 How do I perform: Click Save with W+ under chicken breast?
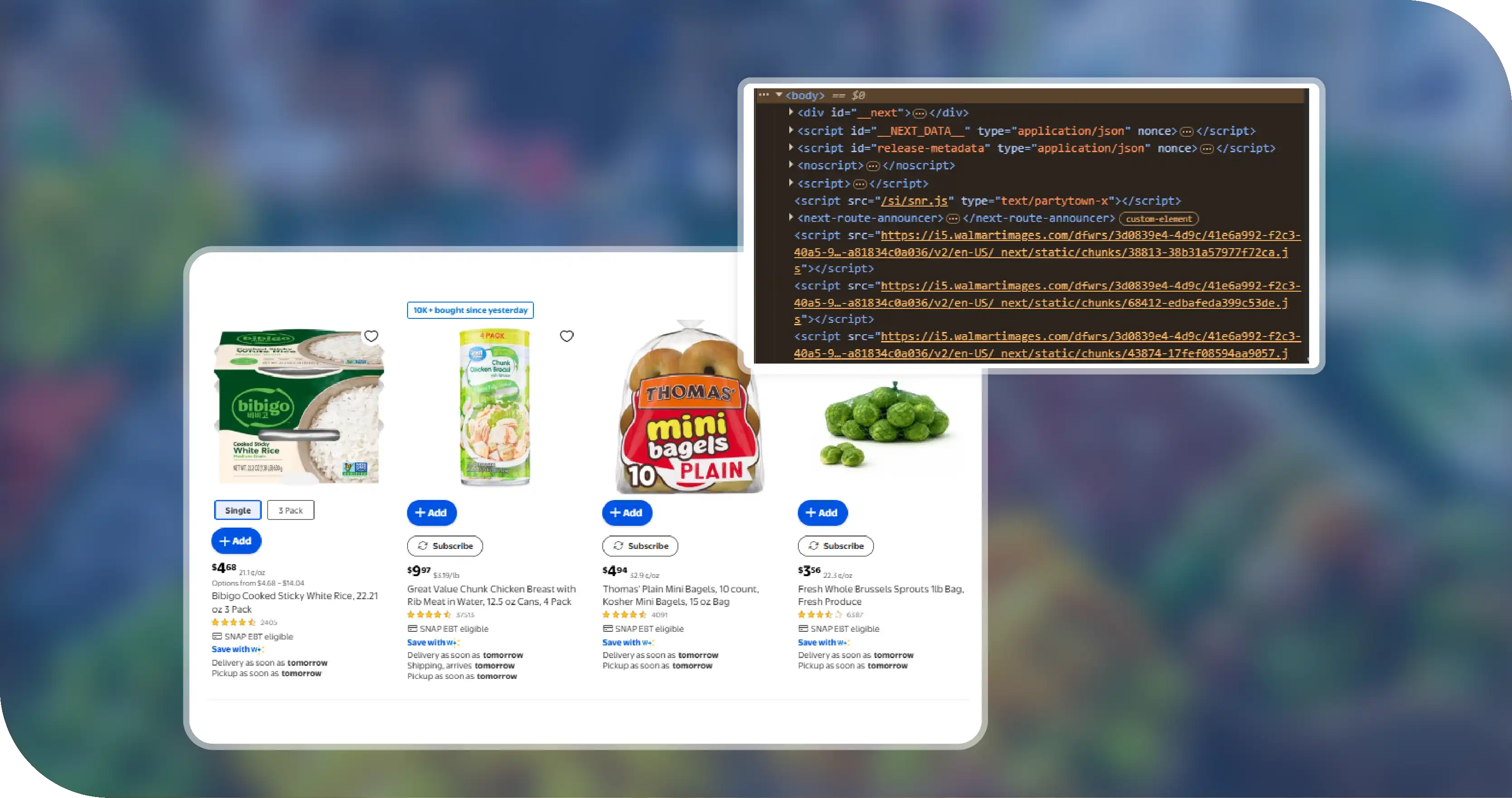(x=433, y=642)
